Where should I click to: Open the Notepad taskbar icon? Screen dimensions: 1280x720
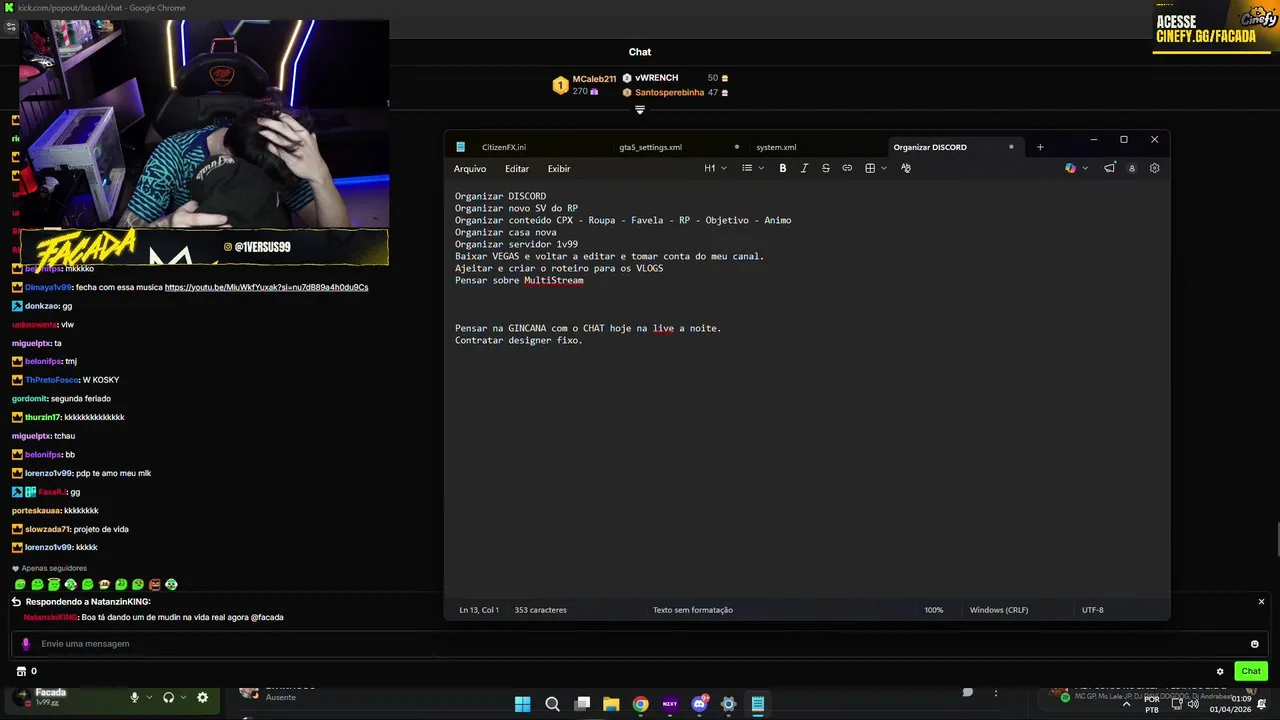pos(758,704)
